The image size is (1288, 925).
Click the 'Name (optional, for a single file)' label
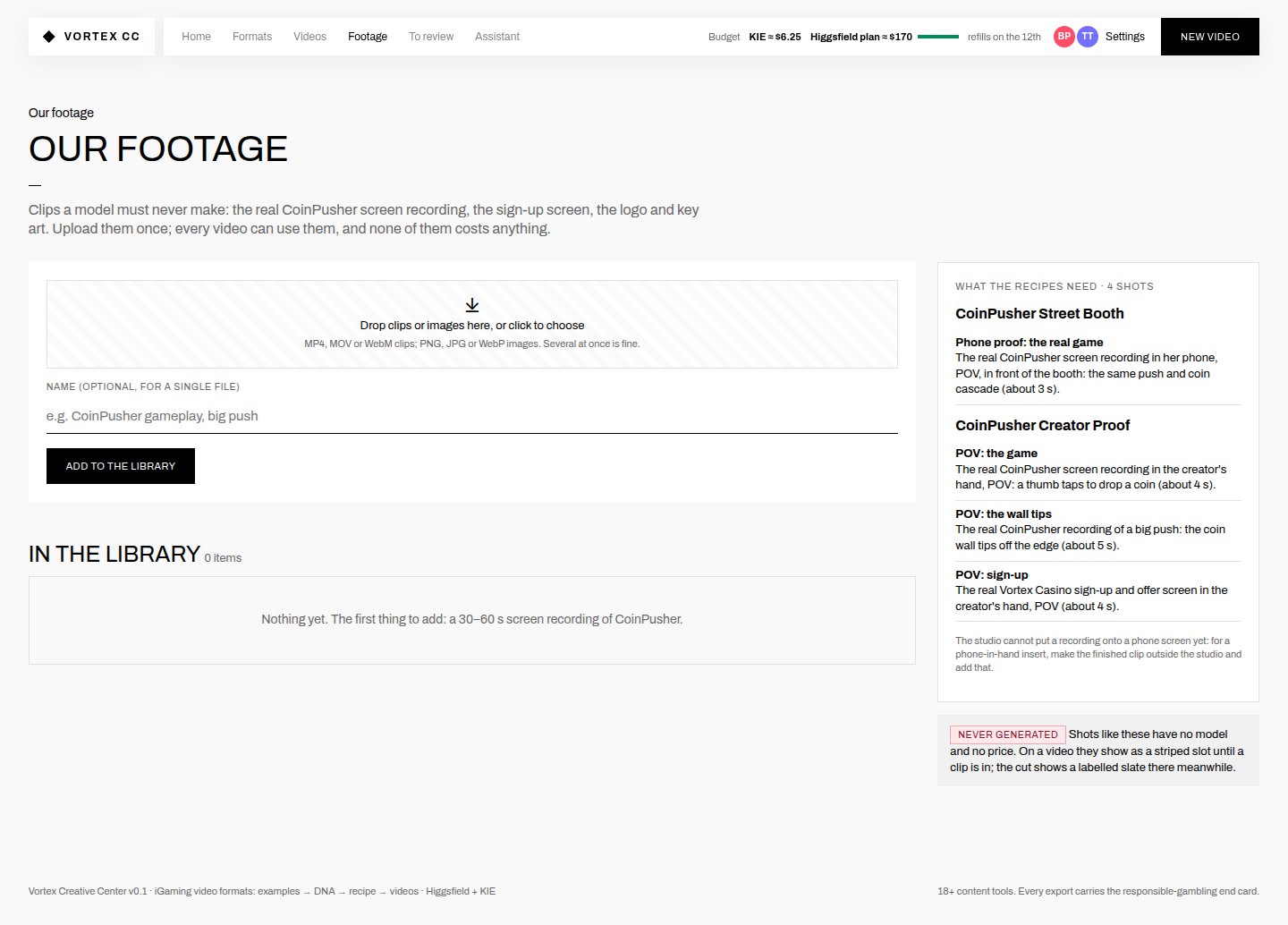[143, 386]
